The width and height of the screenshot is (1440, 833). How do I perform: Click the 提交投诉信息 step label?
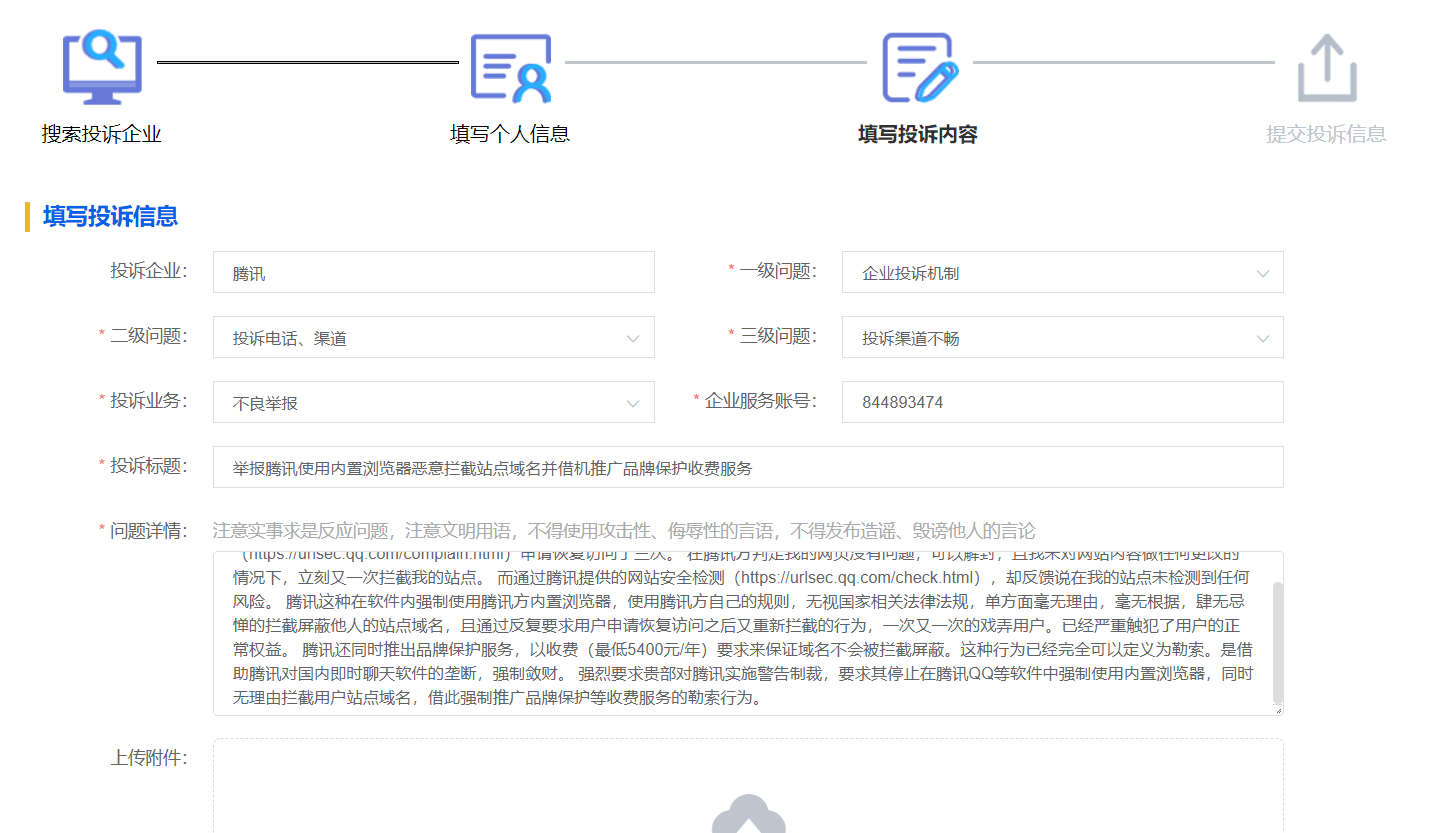(1326, 134)
